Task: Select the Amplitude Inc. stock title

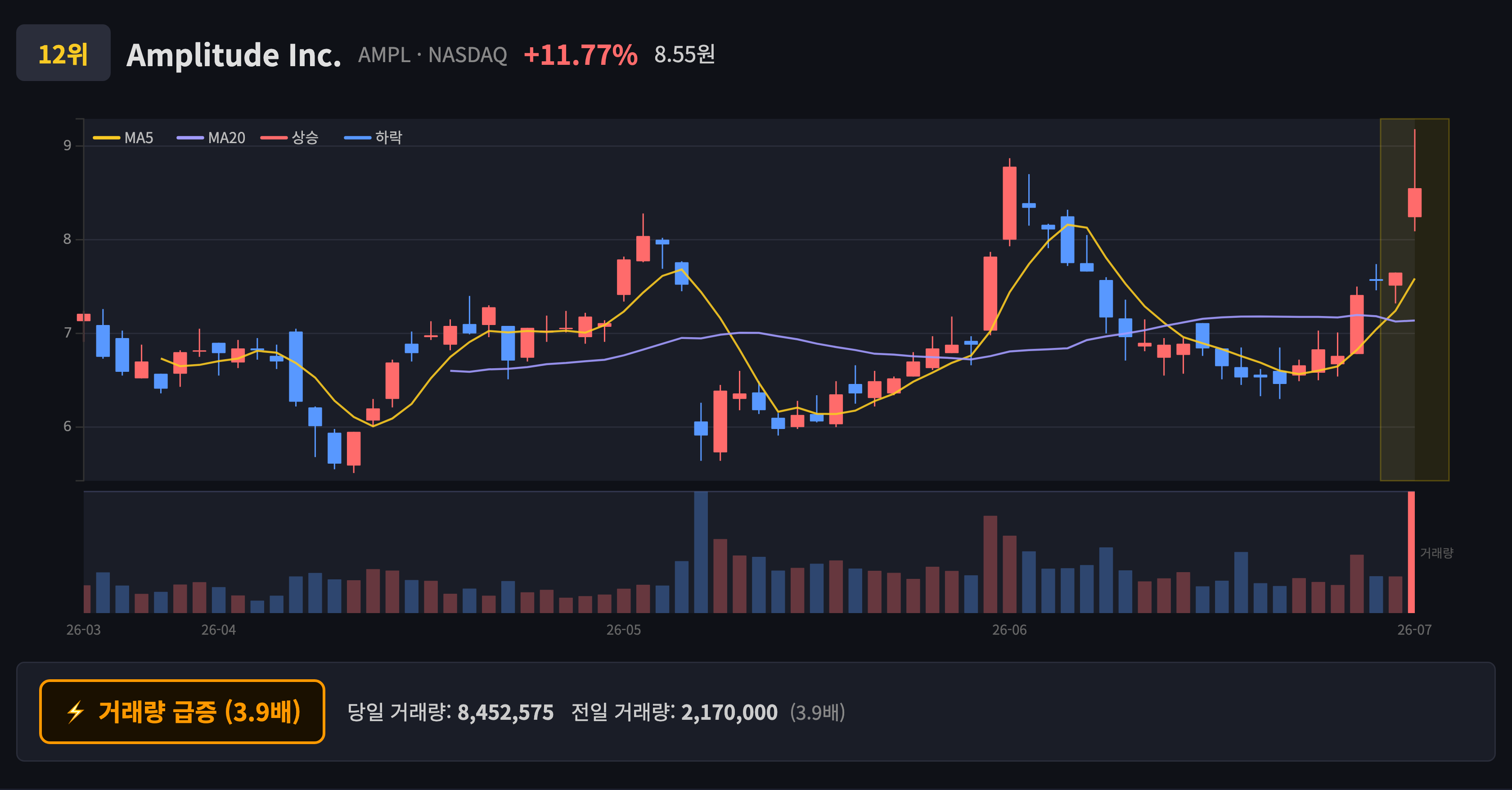Action: coord(234,55)
